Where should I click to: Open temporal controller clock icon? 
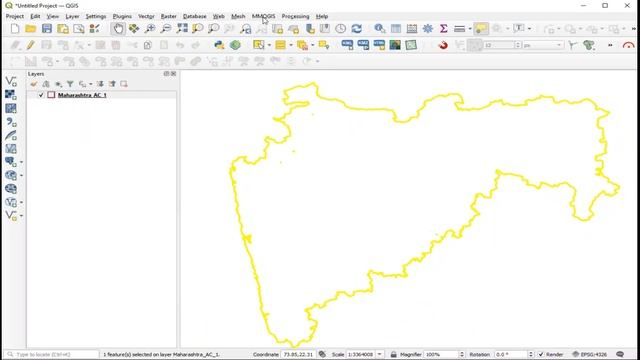coord(340,29)
